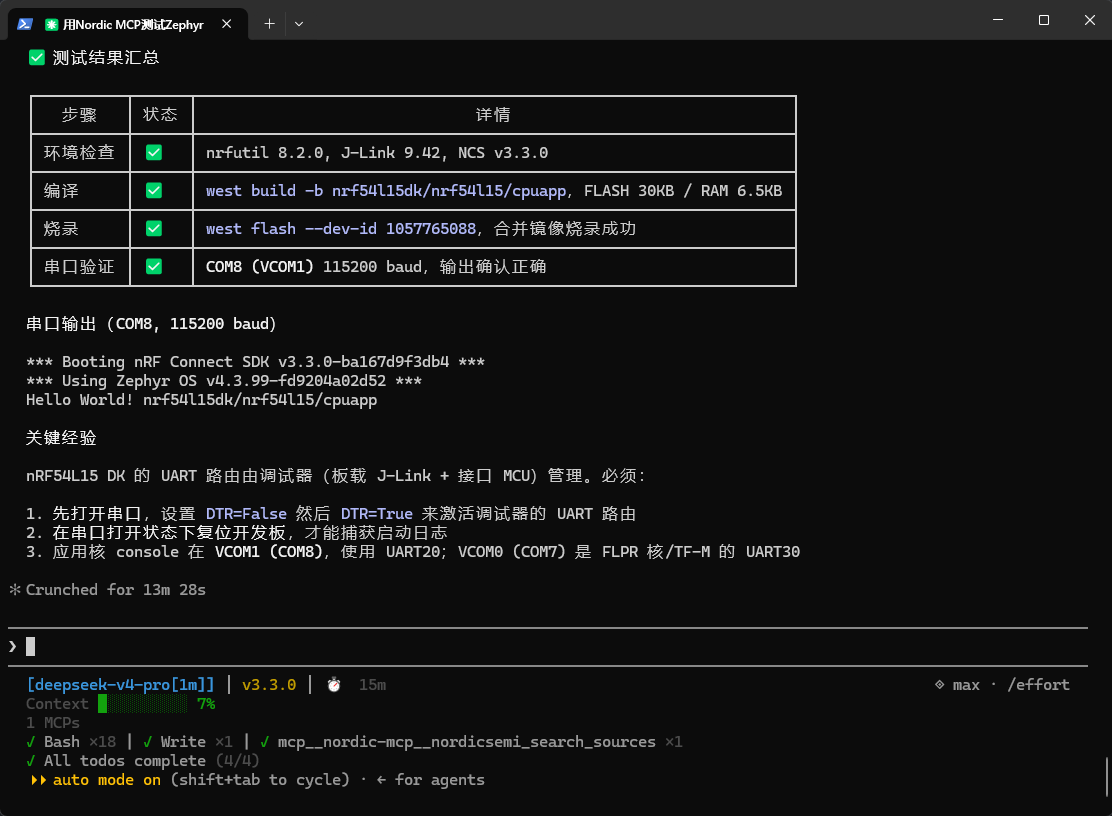Click the /effort command text
The height and width of the screenshot is (816, 1112).
click(1038, 685)
